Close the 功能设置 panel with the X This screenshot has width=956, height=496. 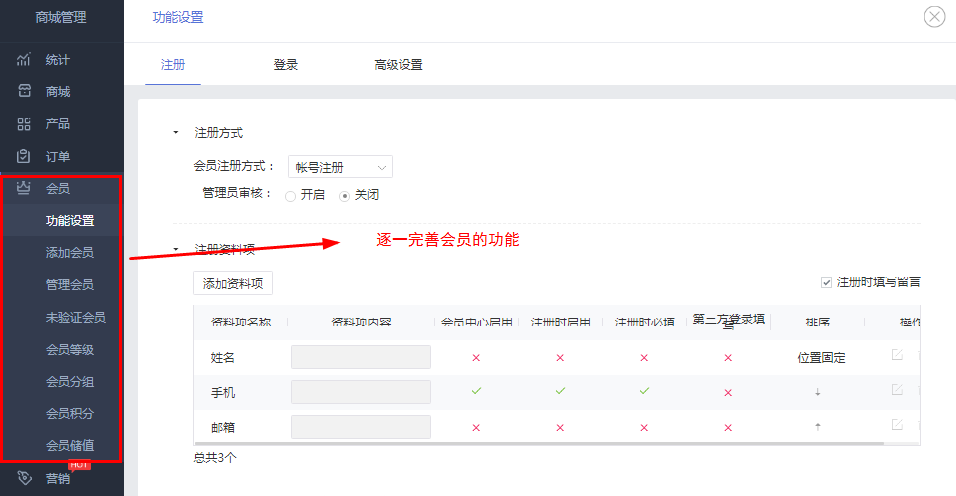(934, 16)
